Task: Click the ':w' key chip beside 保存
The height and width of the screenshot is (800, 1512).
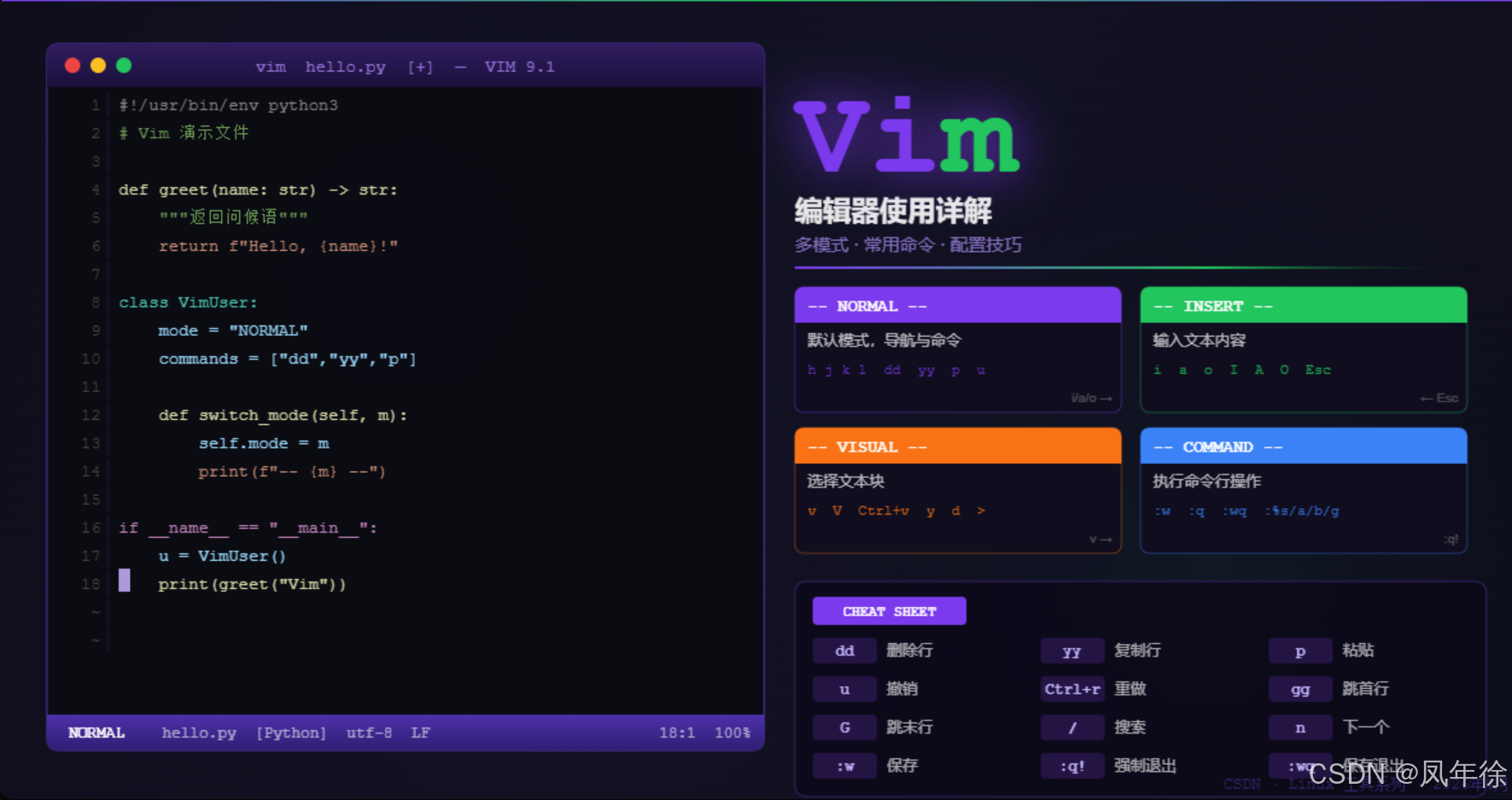Action: (844, 766)
